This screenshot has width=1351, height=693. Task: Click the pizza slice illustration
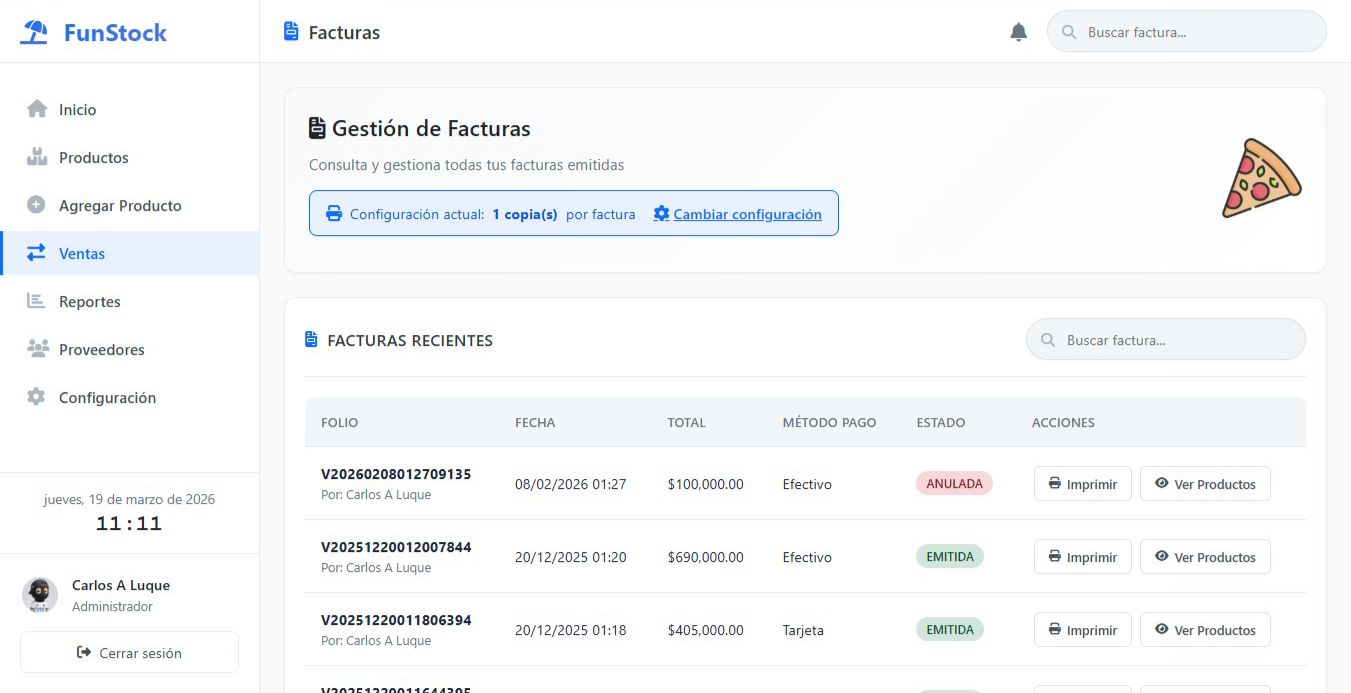1260,179
